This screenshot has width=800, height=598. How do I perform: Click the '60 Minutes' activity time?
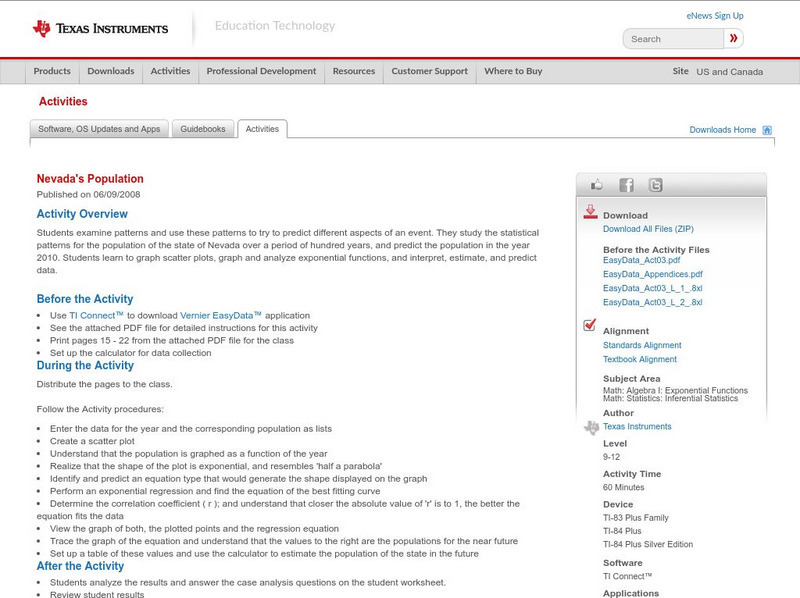[623, 488]
